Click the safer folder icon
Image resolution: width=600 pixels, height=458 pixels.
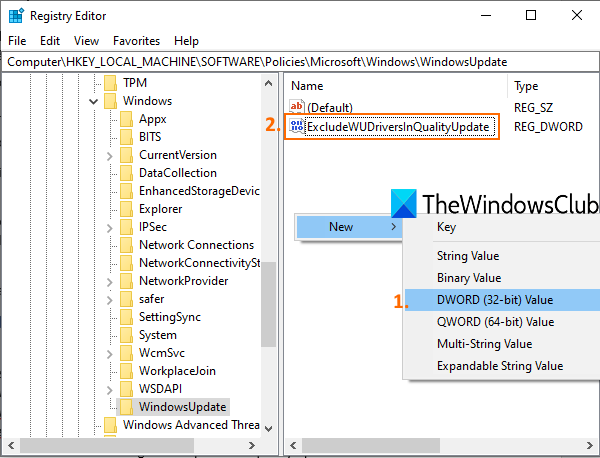point(126,298)
